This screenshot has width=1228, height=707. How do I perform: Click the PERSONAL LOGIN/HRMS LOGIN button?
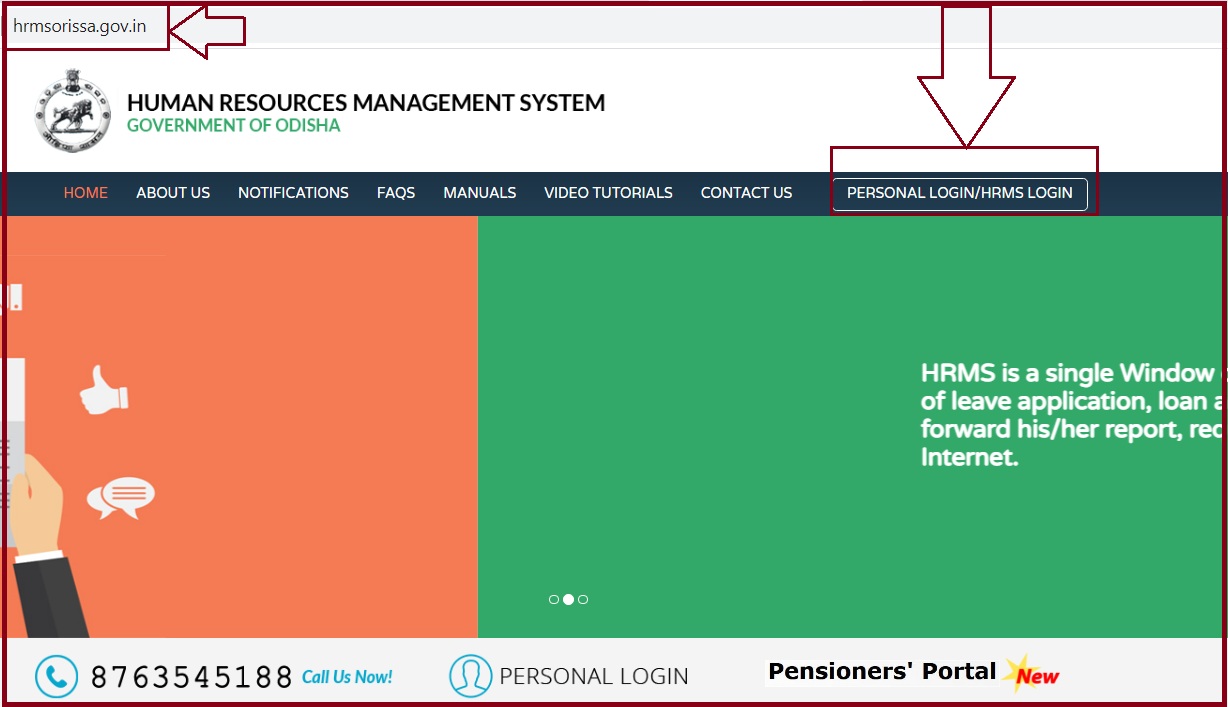[959, 193]
